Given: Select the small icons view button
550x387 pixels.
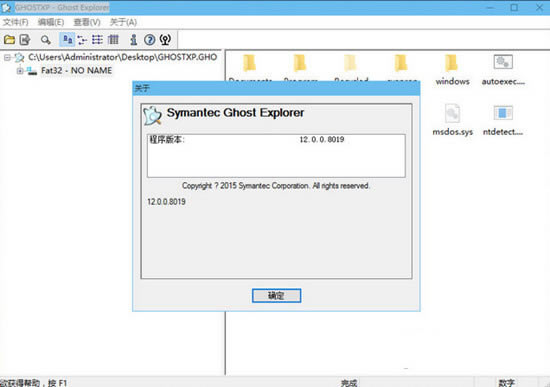Looking at the screenshot, I should (x=82, y=40).
